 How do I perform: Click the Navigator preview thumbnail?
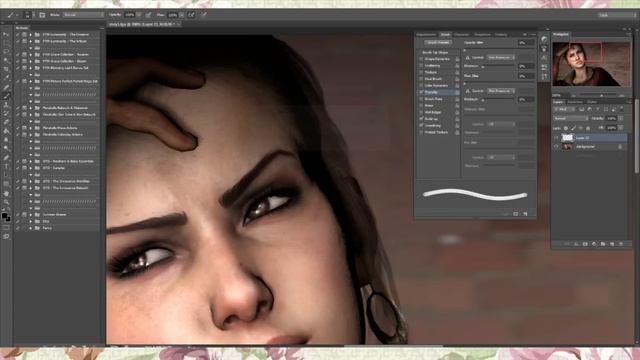(x=591, y=64)
